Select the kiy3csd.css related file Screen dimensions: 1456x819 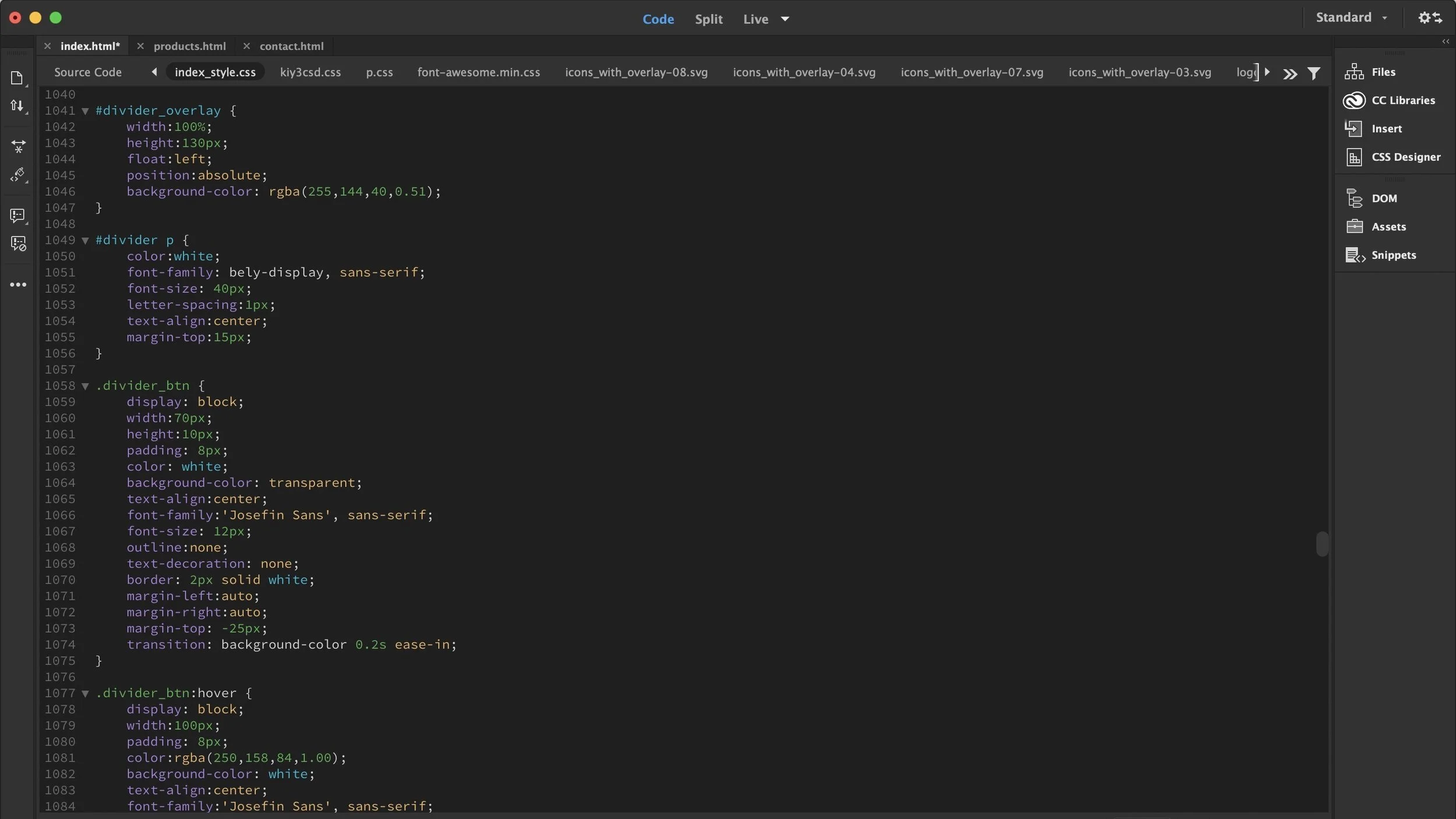click(310, 72)
